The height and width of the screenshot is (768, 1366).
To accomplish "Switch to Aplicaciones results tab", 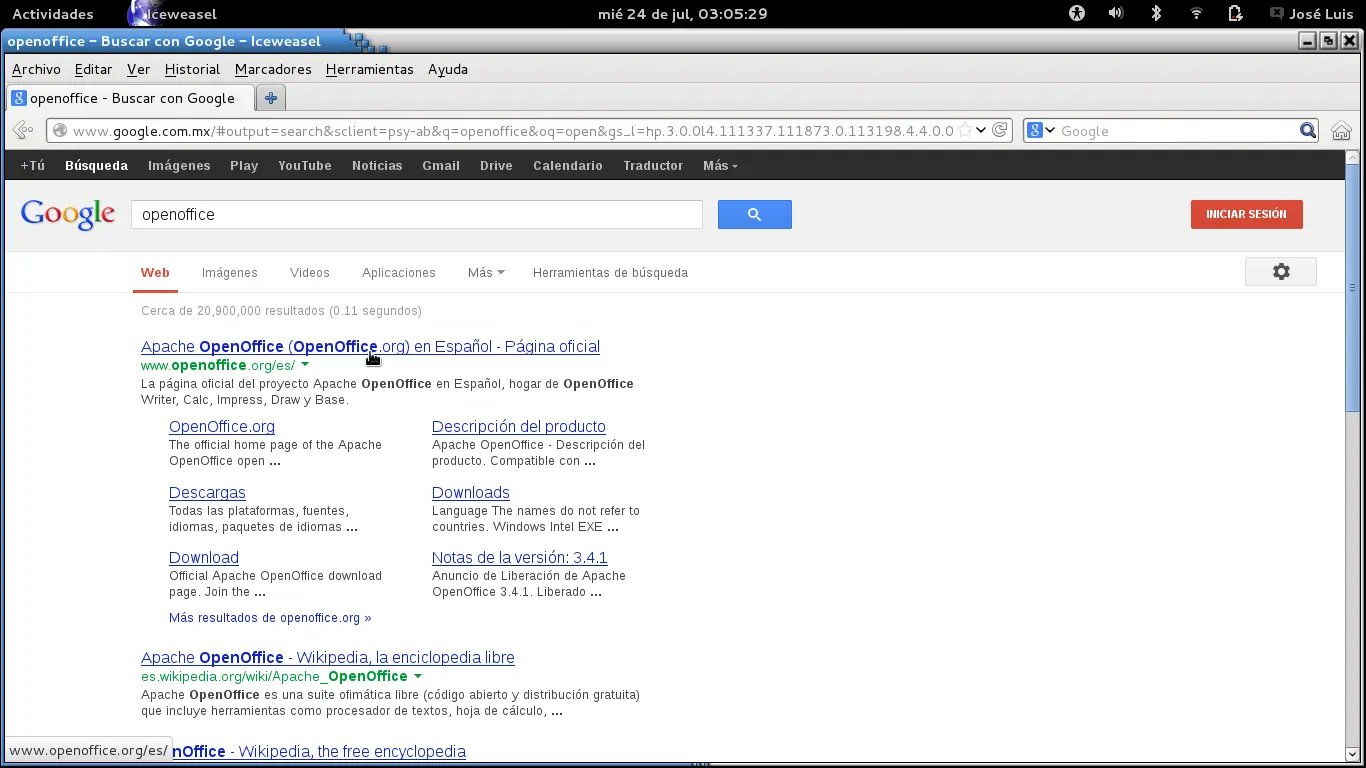I will click(x=398, y=272).
